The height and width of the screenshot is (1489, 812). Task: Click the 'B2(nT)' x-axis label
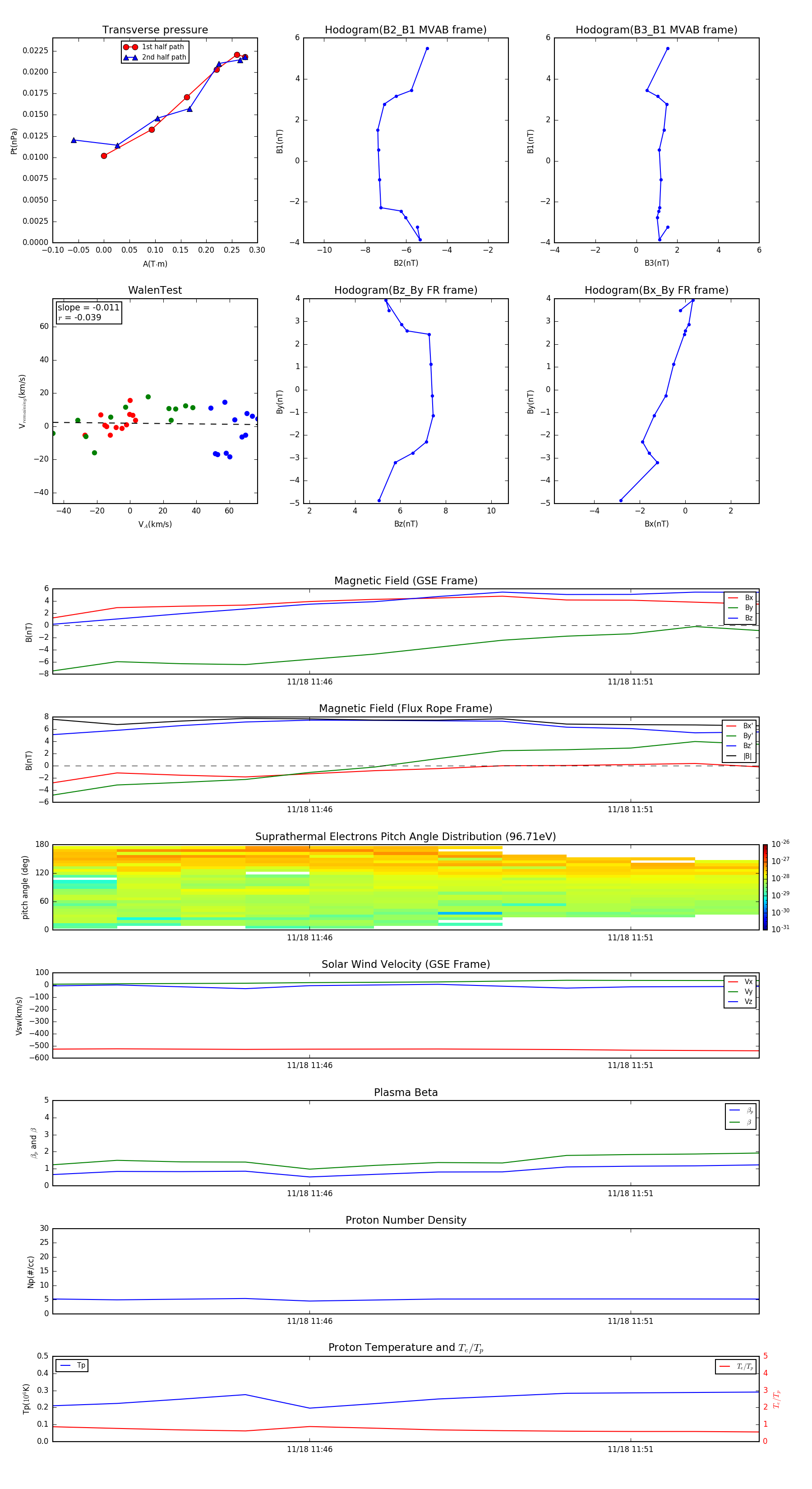coord(406,263)
